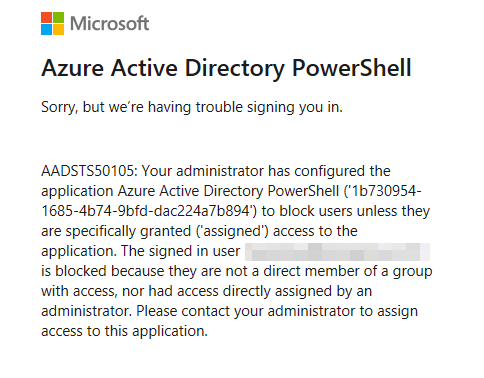This screenshot has height=378, width=484.
Task: Click 'access to this application.' final line
Action: pyautogui.click(x=124, y=332)
